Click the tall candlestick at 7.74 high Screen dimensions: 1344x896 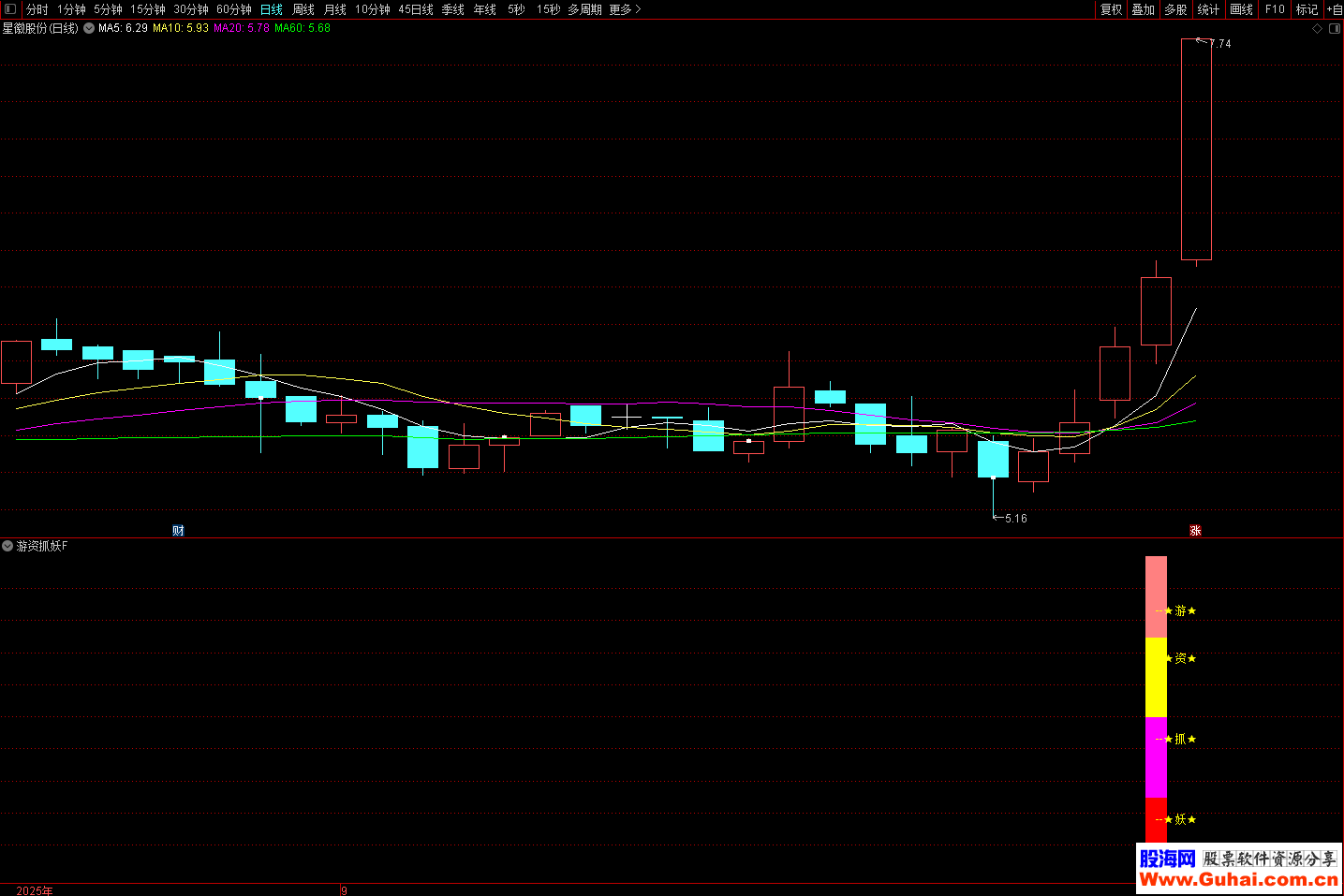[x=1196, y=150]
